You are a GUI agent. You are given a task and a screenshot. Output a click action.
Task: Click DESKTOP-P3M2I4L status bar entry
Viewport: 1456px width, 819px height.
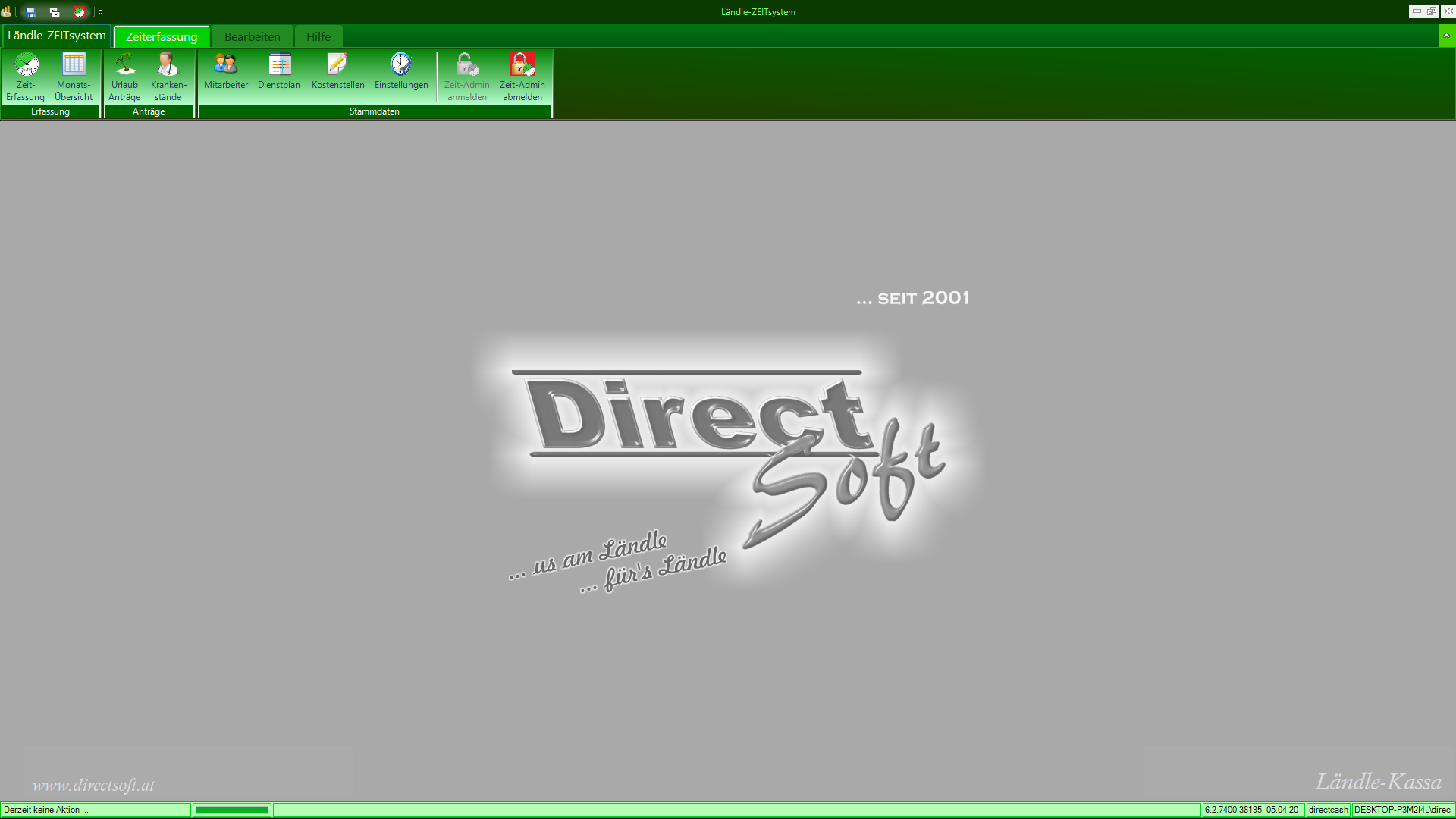coord(1402,810)
